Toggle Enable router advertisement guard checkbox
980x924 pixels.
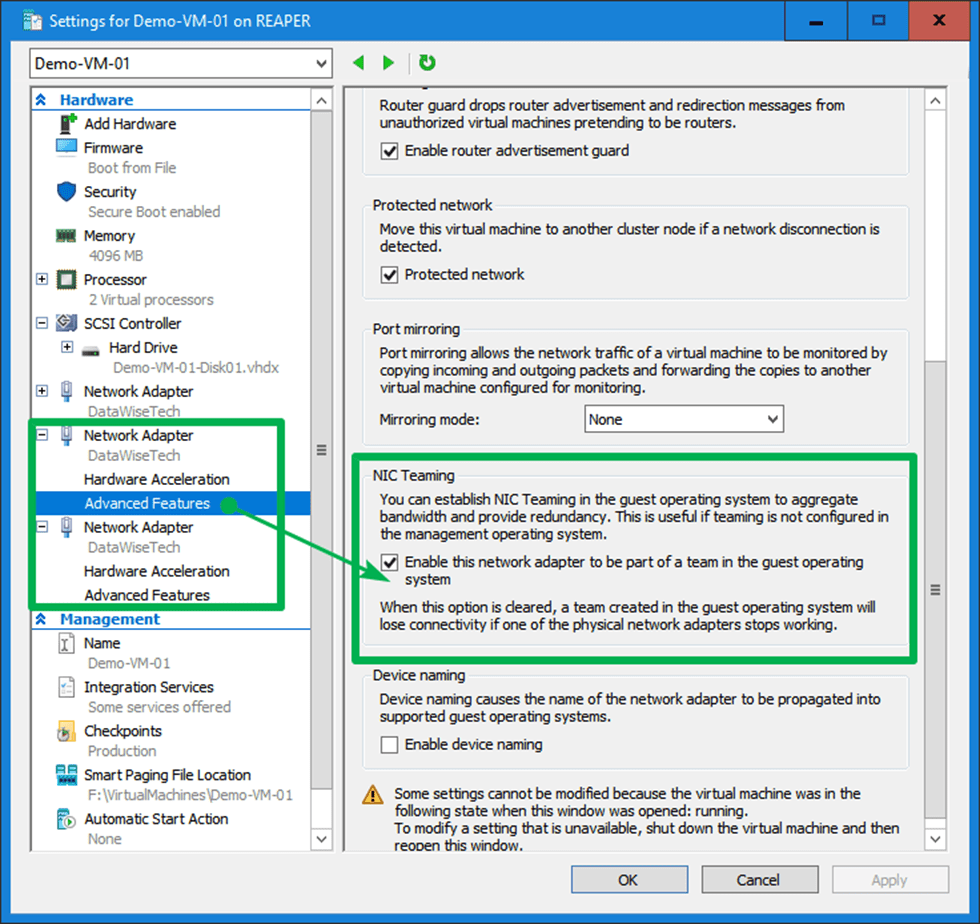[x=389, y=151]
